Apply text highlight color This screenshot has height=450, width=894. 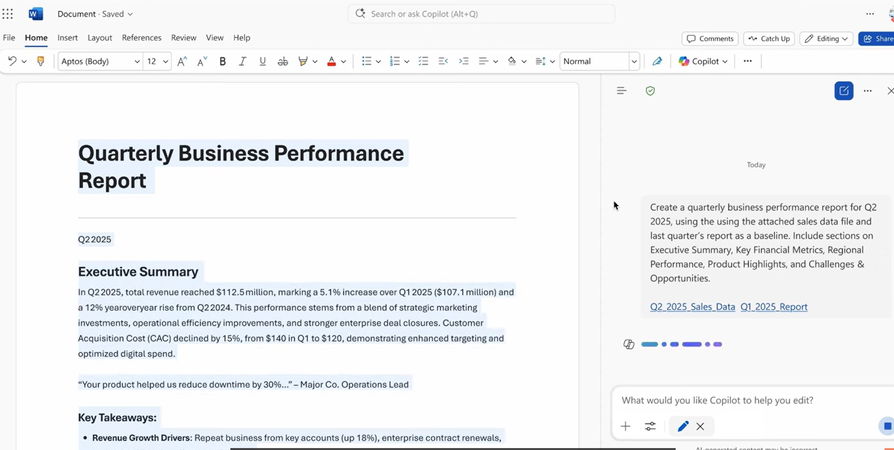tap(303, 62)
